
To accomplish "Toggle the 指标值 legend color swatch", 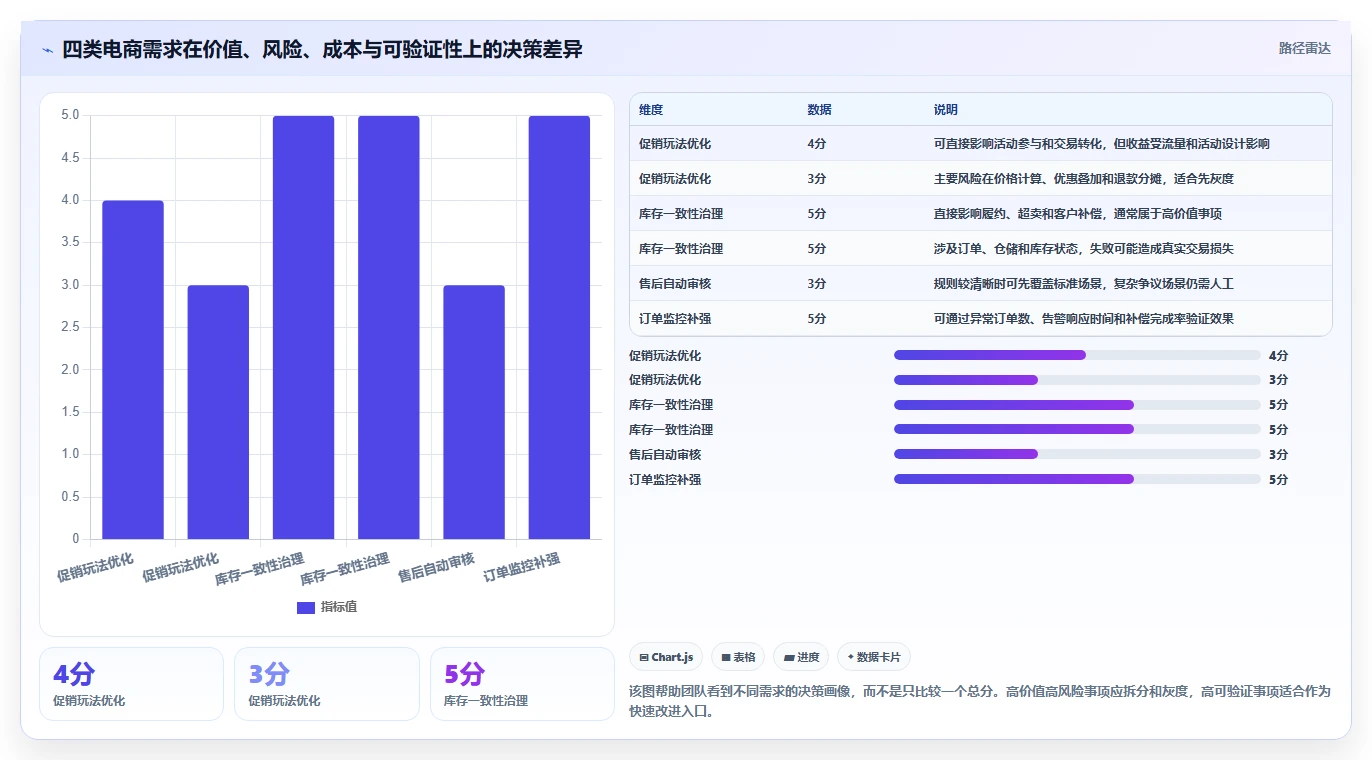I will click(x=306, y=607).
